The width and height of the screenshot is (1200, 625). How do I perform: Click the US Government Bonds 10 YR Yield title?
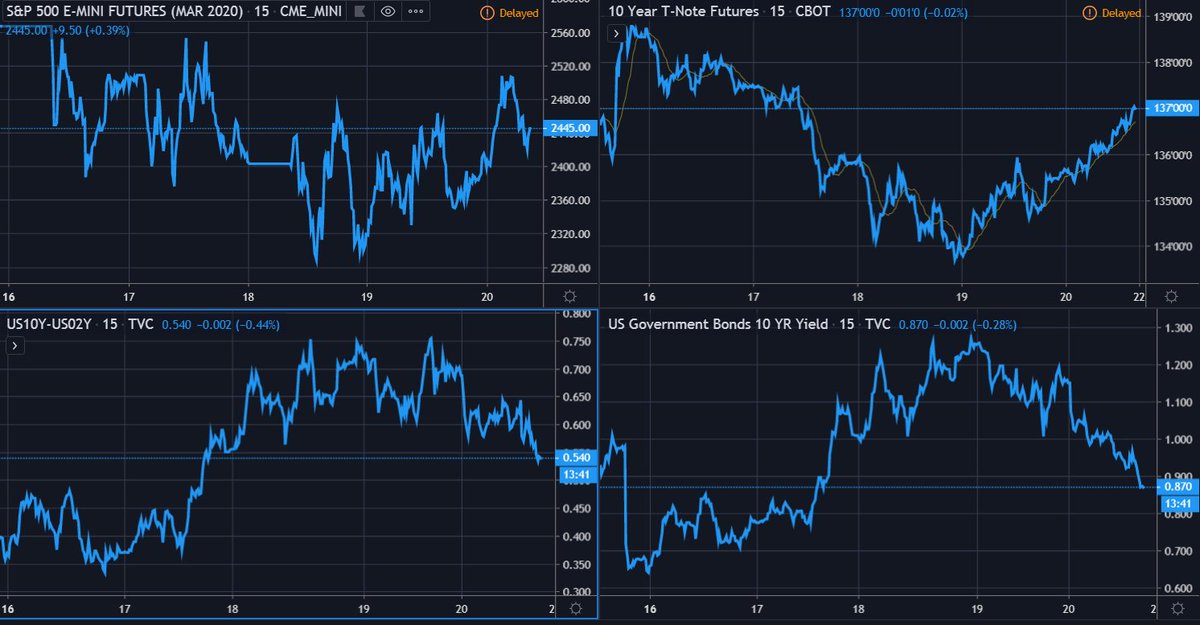coord(718,325)
